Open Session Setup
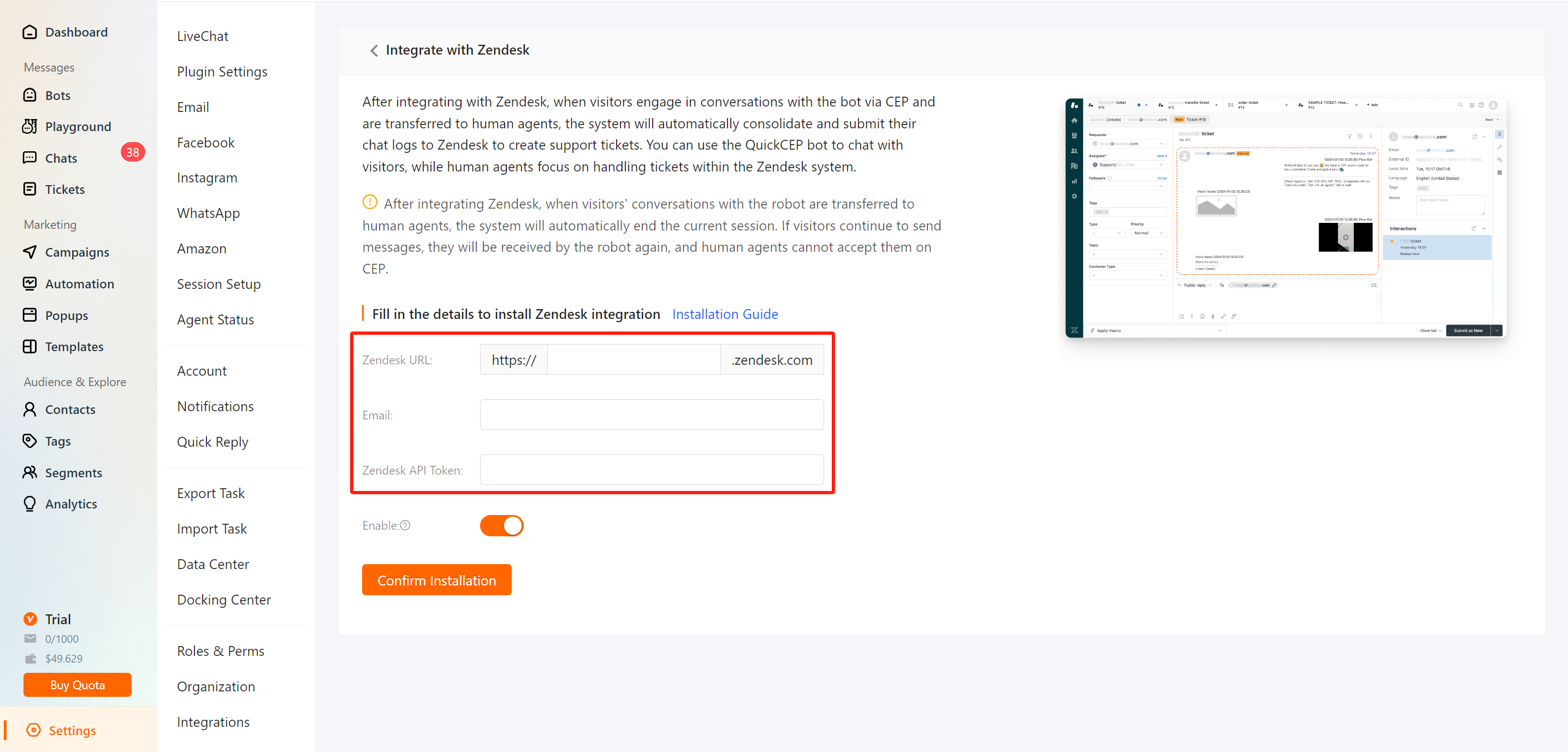This screenshot has height=752, width=1568. 218,284
